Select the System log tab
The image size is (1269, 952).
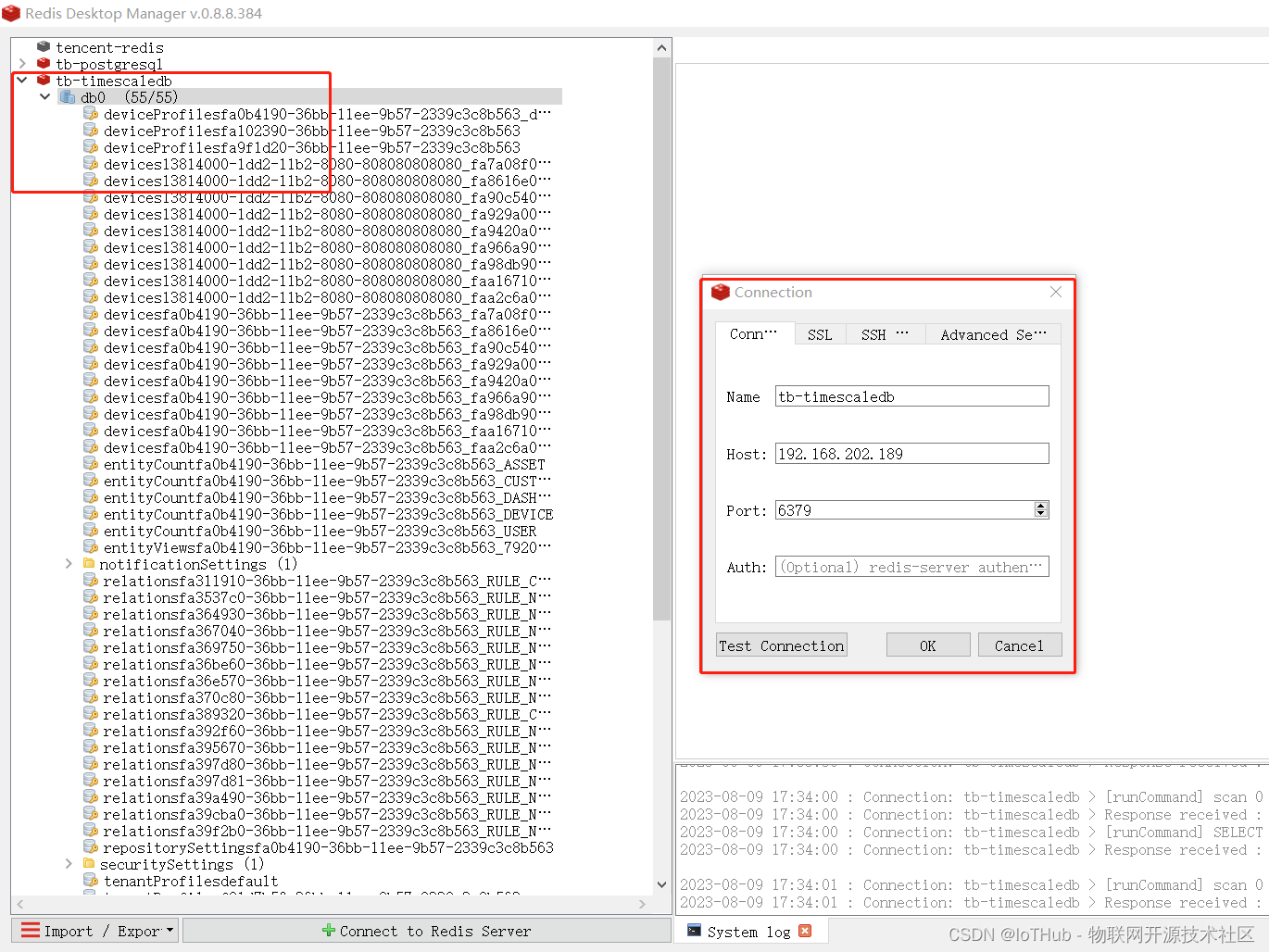tap(749, 931)
